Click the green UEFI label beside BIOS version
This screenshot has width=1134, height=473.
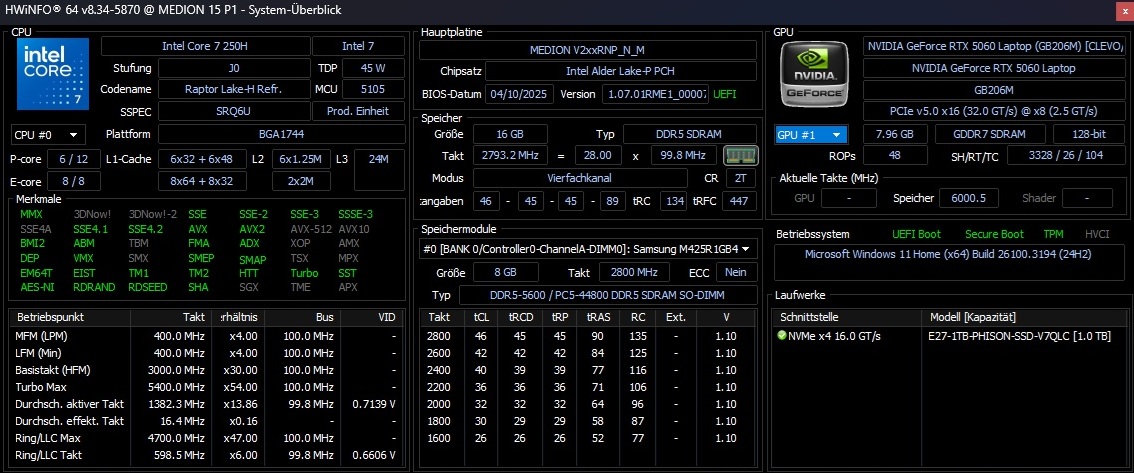(x=727, y=94)
